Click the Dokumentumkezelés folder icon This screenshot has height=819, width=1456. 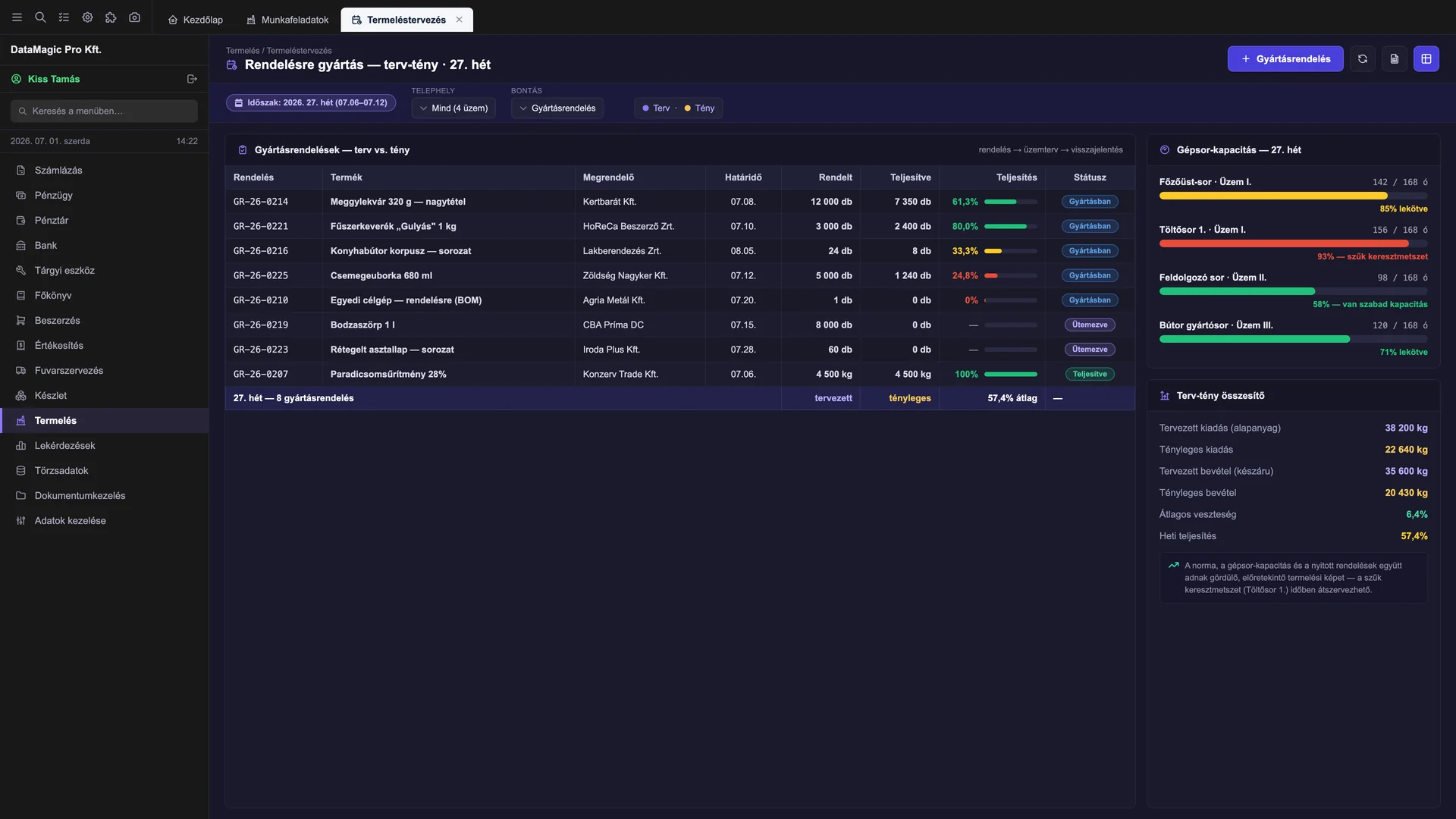coord(21,496)
